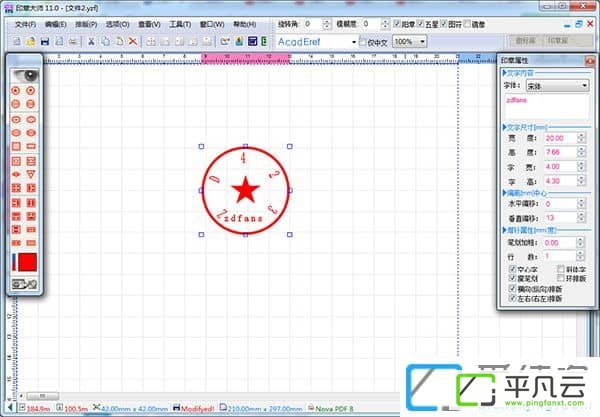The height and width of the screenshot is (417, 600).
Task: Open the AcadEref font dropdown
Action: [354, 42]
